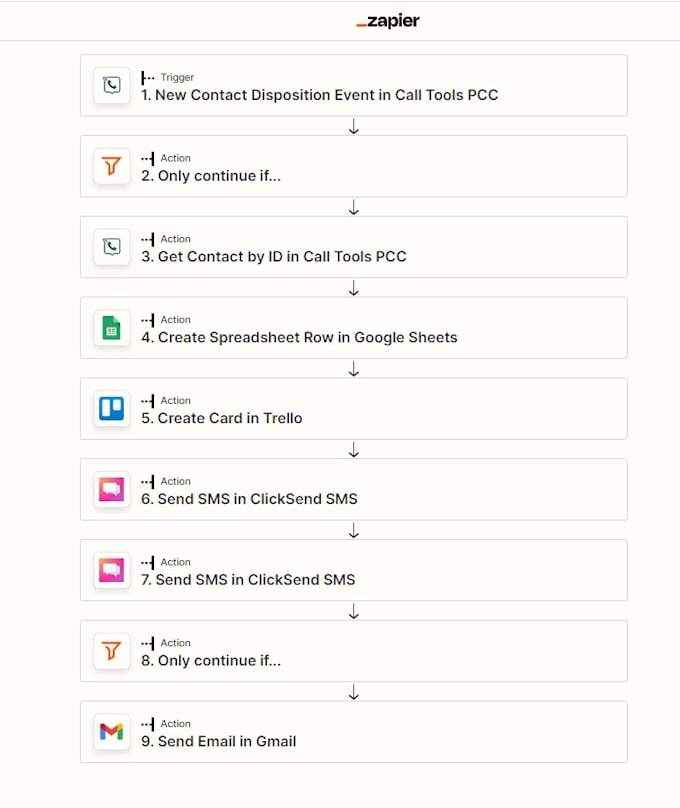Select the ClickSend SMS icon on step 7
The height and width of the screenshot is (808, 680).
point(111,570)
